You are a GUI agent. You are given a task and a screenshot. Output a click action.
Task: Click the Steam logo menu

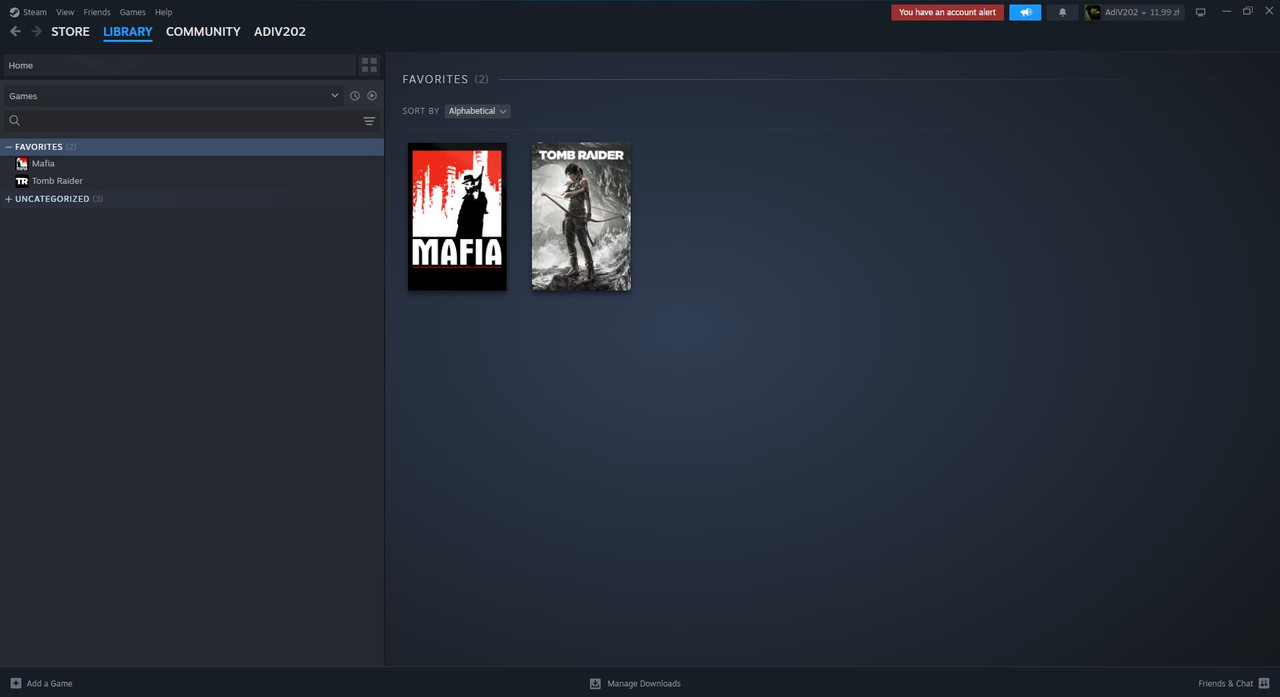[x=28, y=12]
